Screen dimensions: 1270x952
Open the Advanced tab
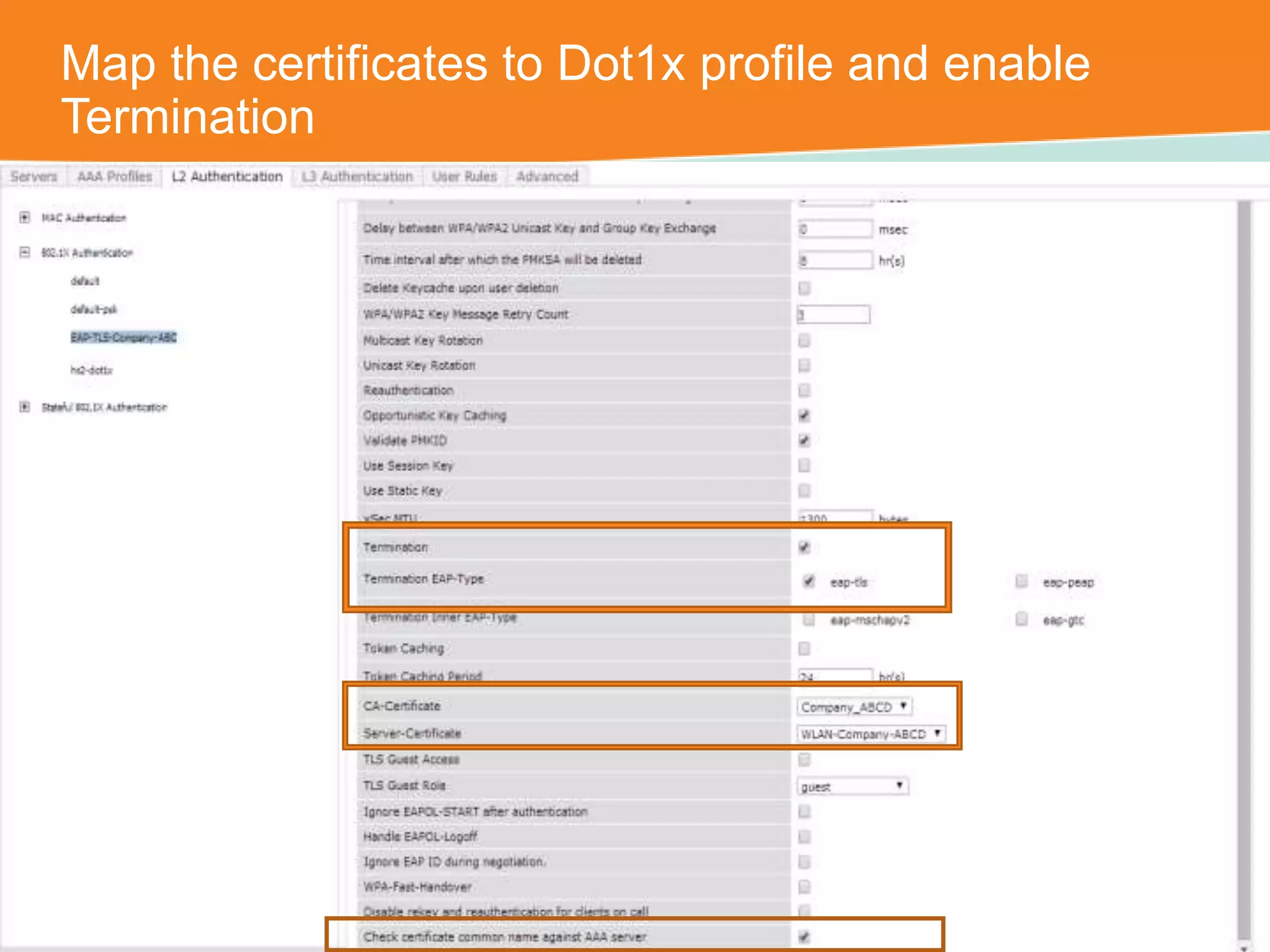click(x=547, y=177)
